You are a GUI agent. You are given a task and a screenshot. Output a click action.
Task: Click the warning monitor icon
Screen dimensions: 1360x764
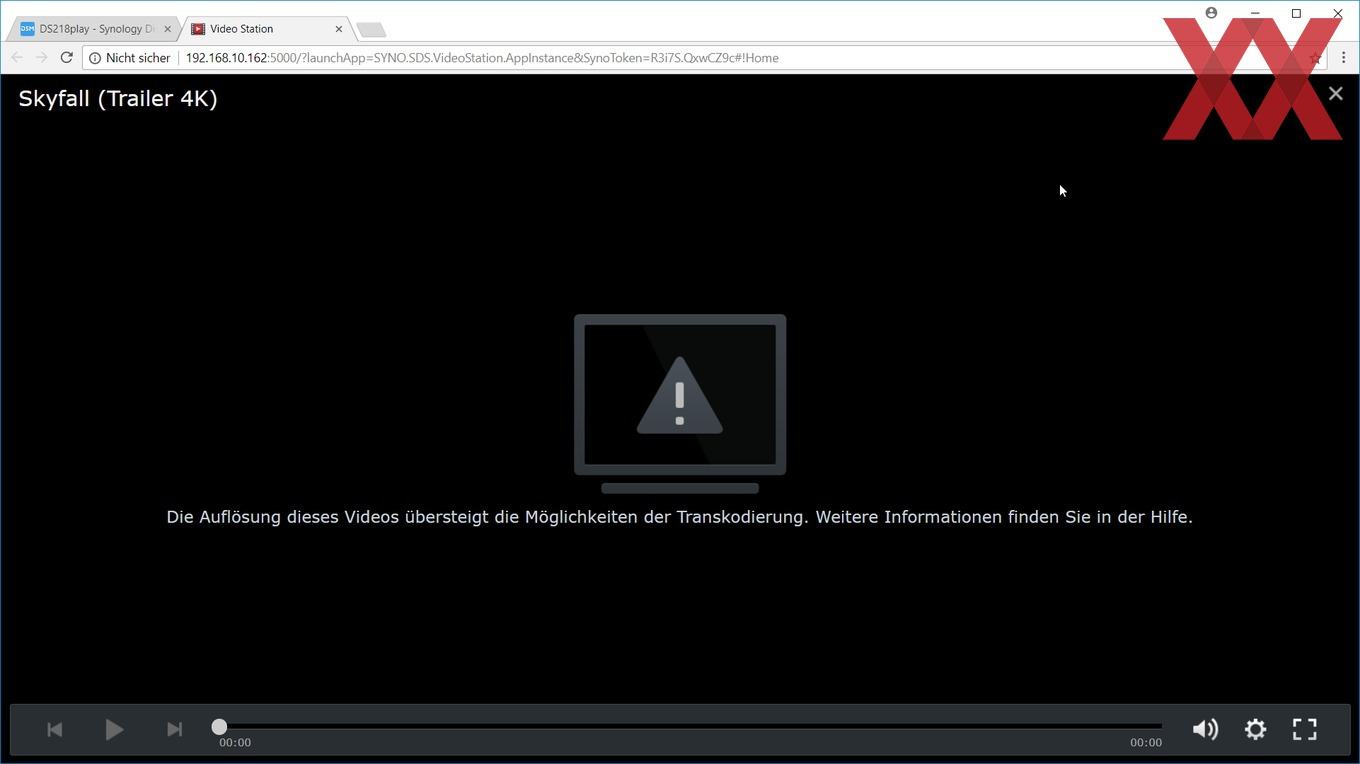[x=680, y=404]
